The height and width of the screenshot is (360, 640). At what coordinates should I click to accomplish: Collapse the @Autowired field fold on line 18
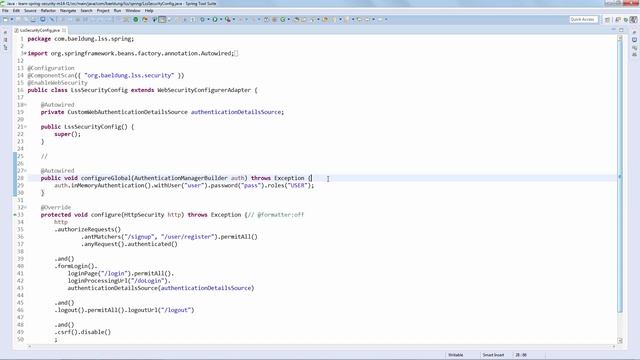point(24,105)
